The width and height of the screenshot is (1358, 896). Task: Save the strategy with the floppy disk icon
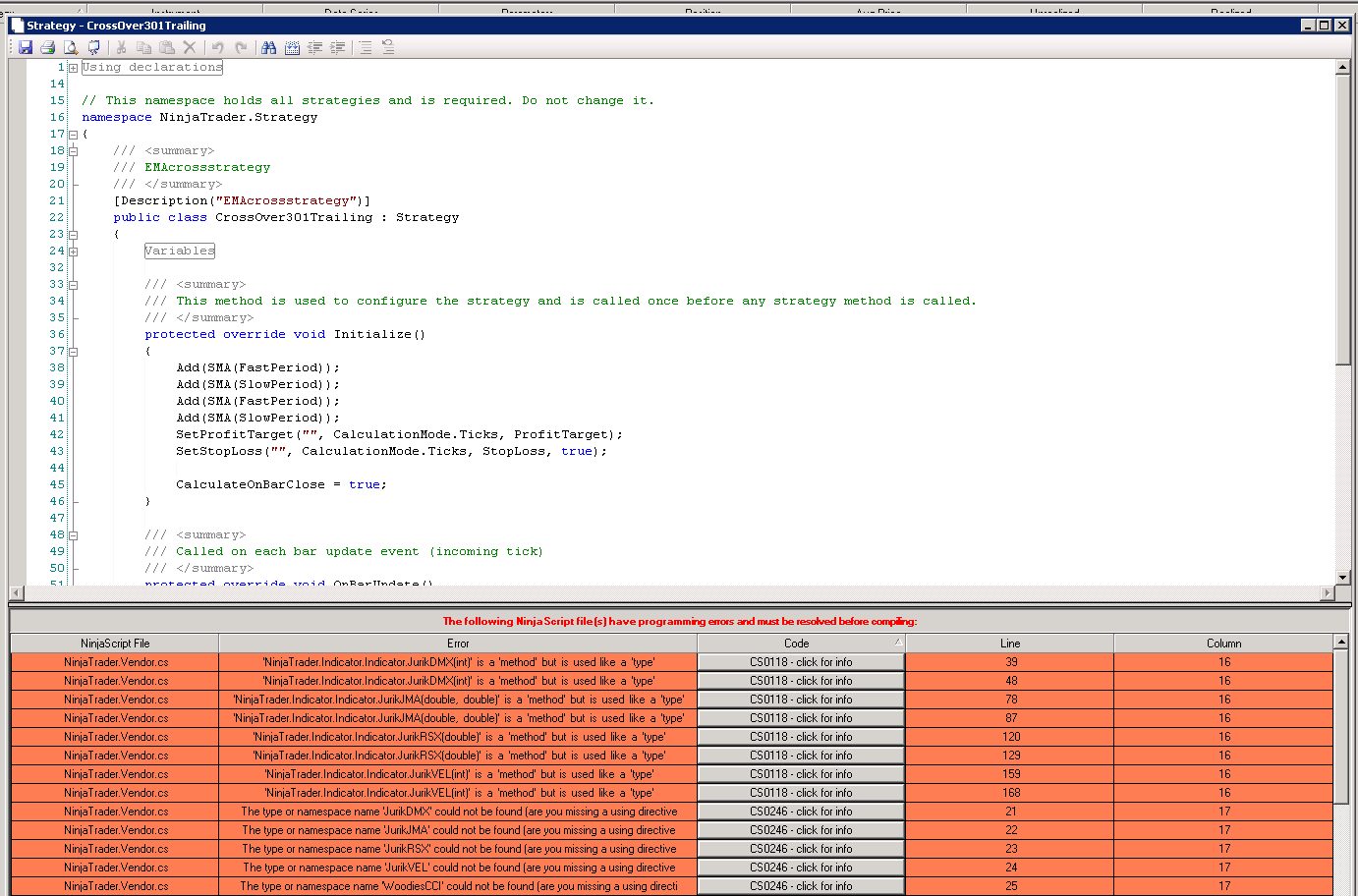26,47
